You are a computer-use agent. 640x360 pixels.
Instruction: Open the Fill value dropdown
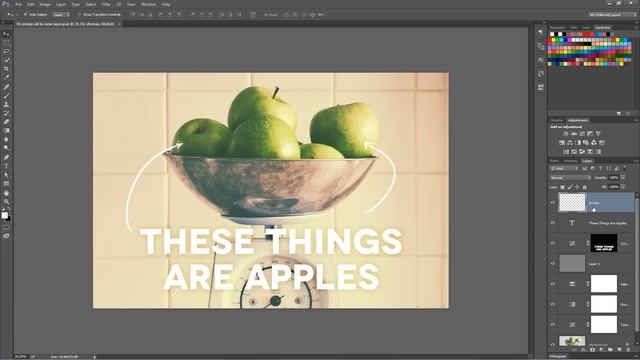623,187
